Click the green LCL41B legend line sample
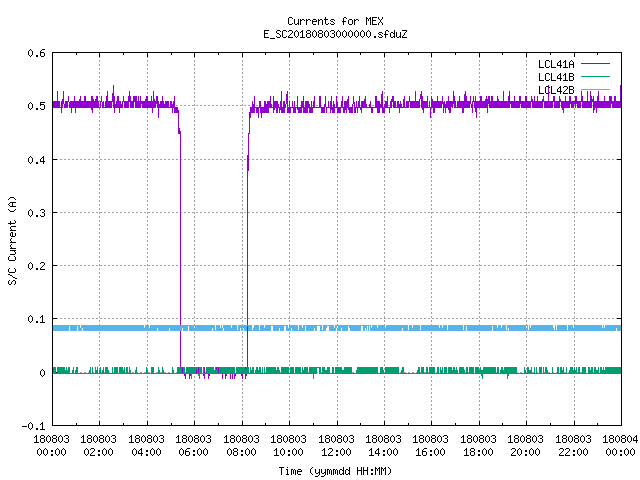The width and height of the screenshot is (640, 480). pos(595,76)
